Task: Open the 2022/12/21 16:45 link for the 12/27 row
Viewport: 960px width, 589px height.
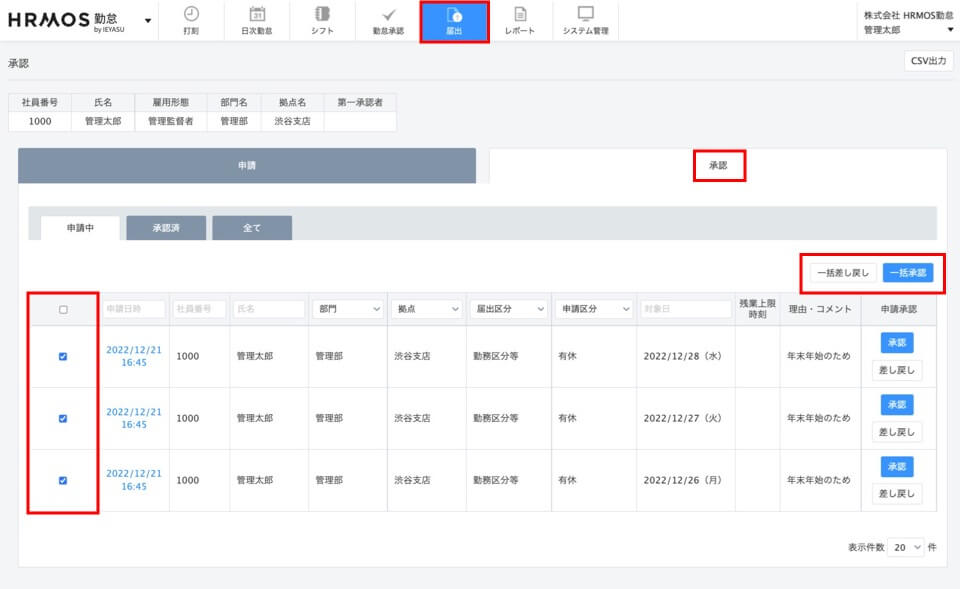Action: click(134, 418)
